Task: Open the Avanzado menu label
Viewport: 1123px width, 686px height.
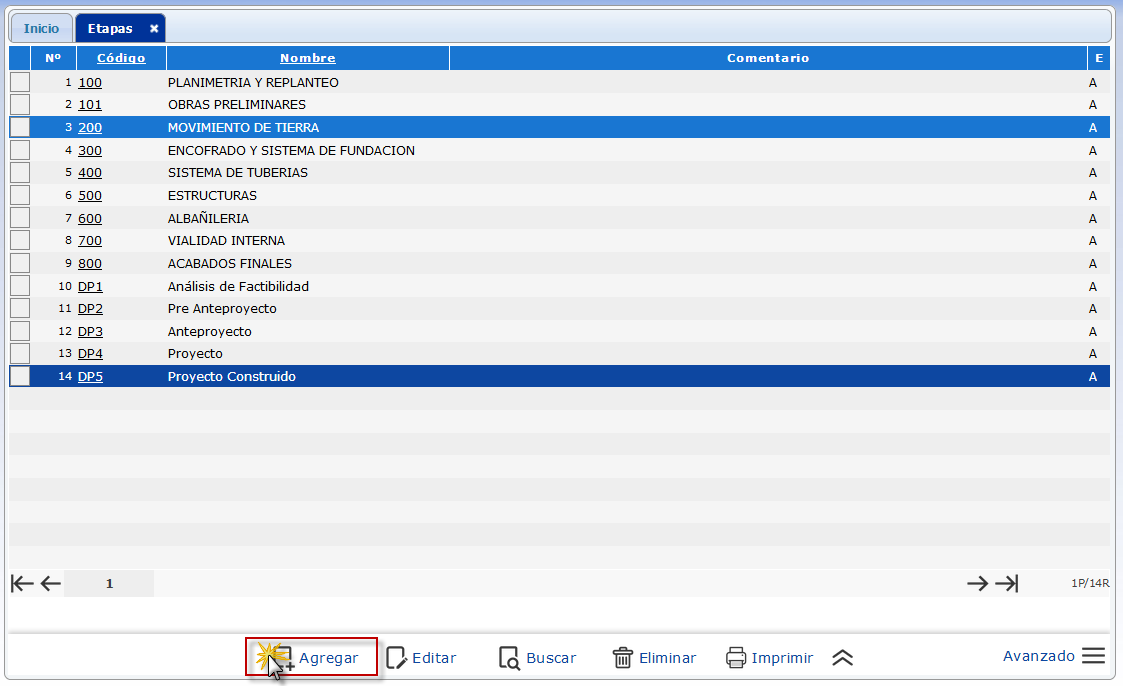Action: (1038, 656)
